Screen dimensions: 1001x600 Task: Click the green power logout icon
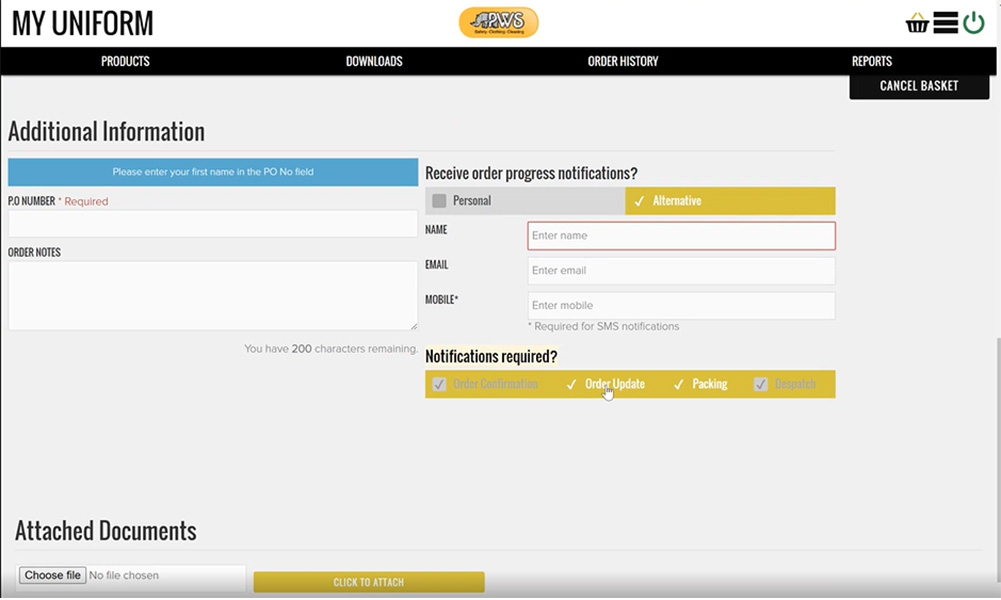973,23
